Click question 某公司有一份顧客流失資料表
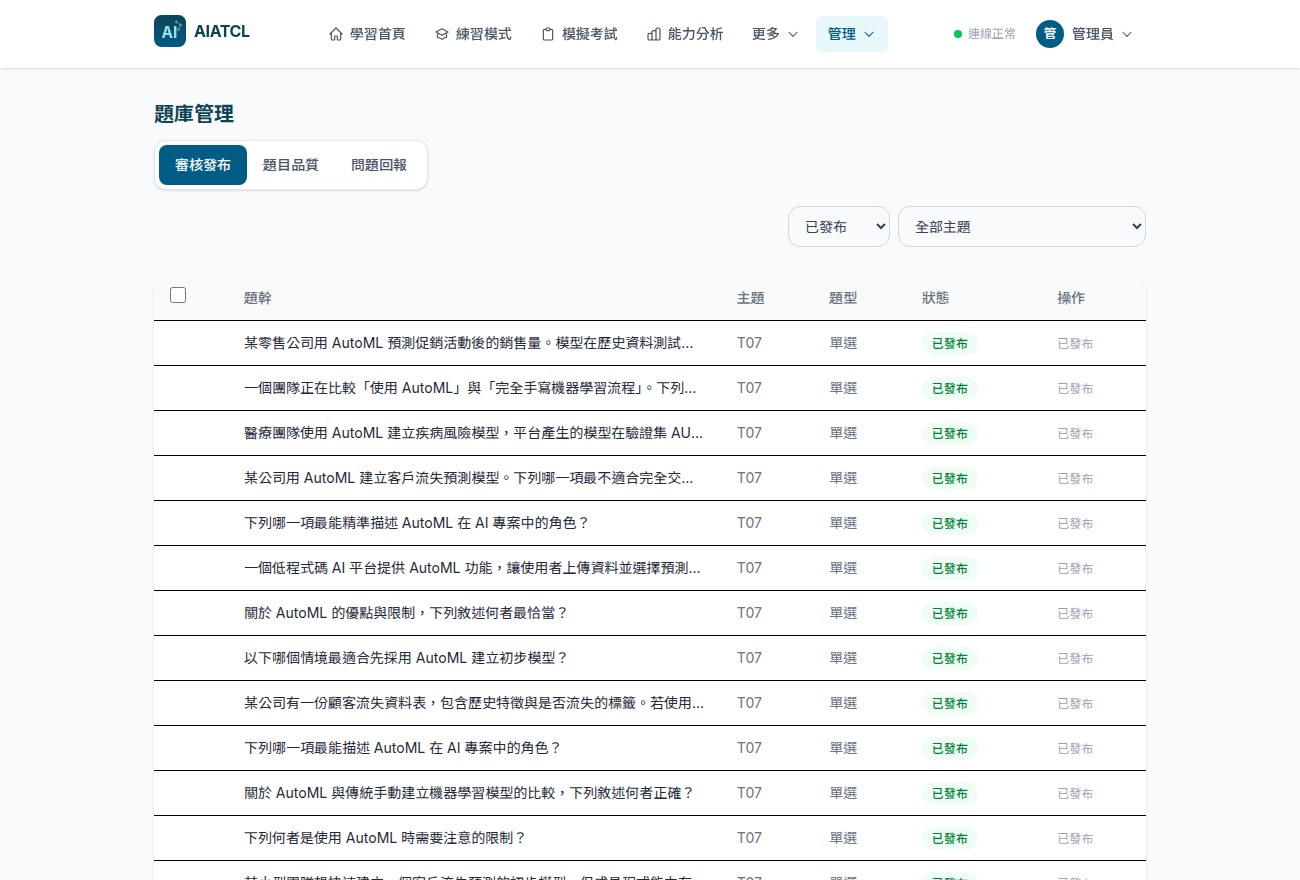This screenshot has height=880, width=1300. pos(474,703)
